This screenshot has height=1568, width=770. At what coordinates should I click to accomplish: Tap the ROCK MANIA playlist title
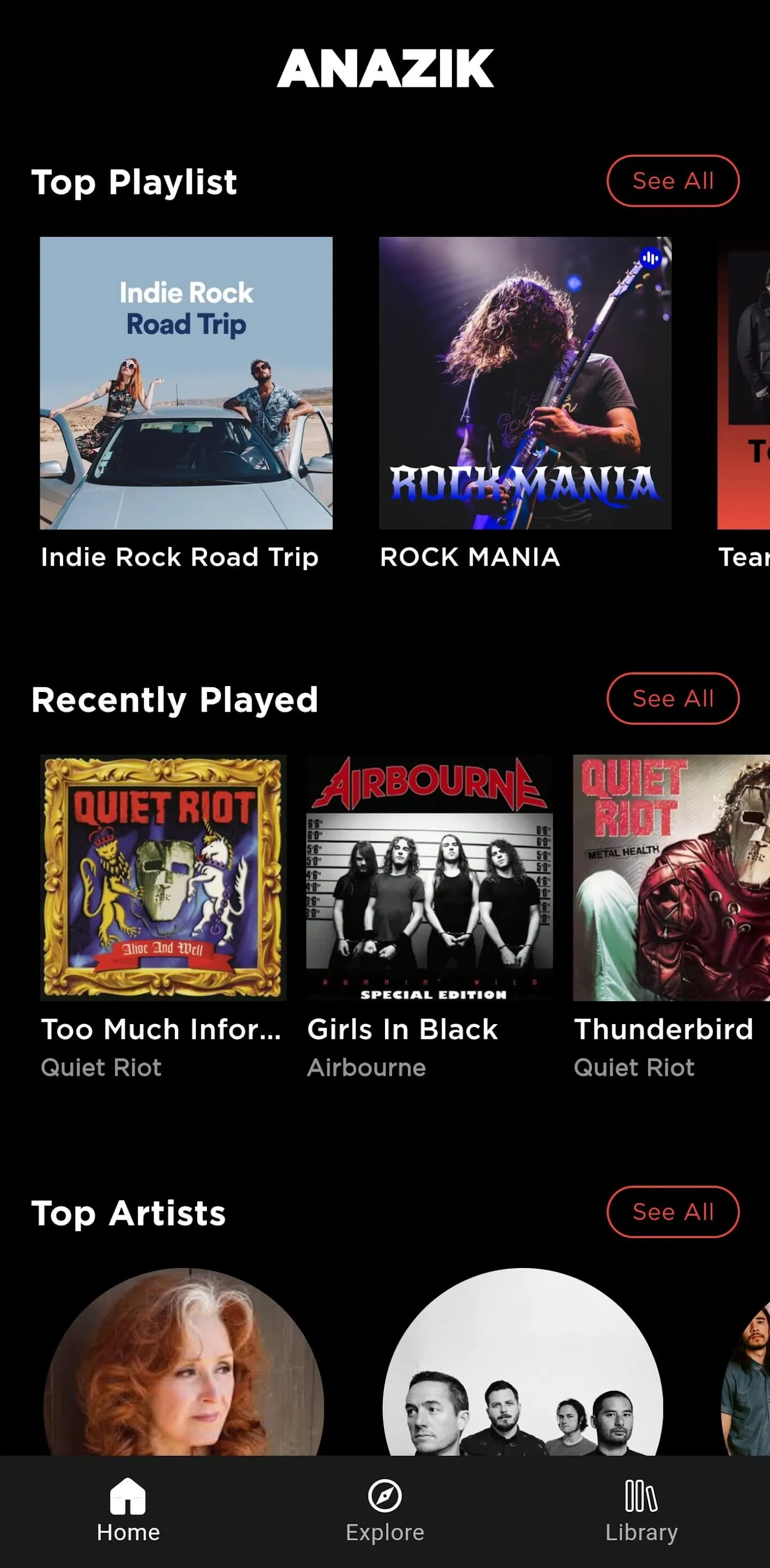470,557
